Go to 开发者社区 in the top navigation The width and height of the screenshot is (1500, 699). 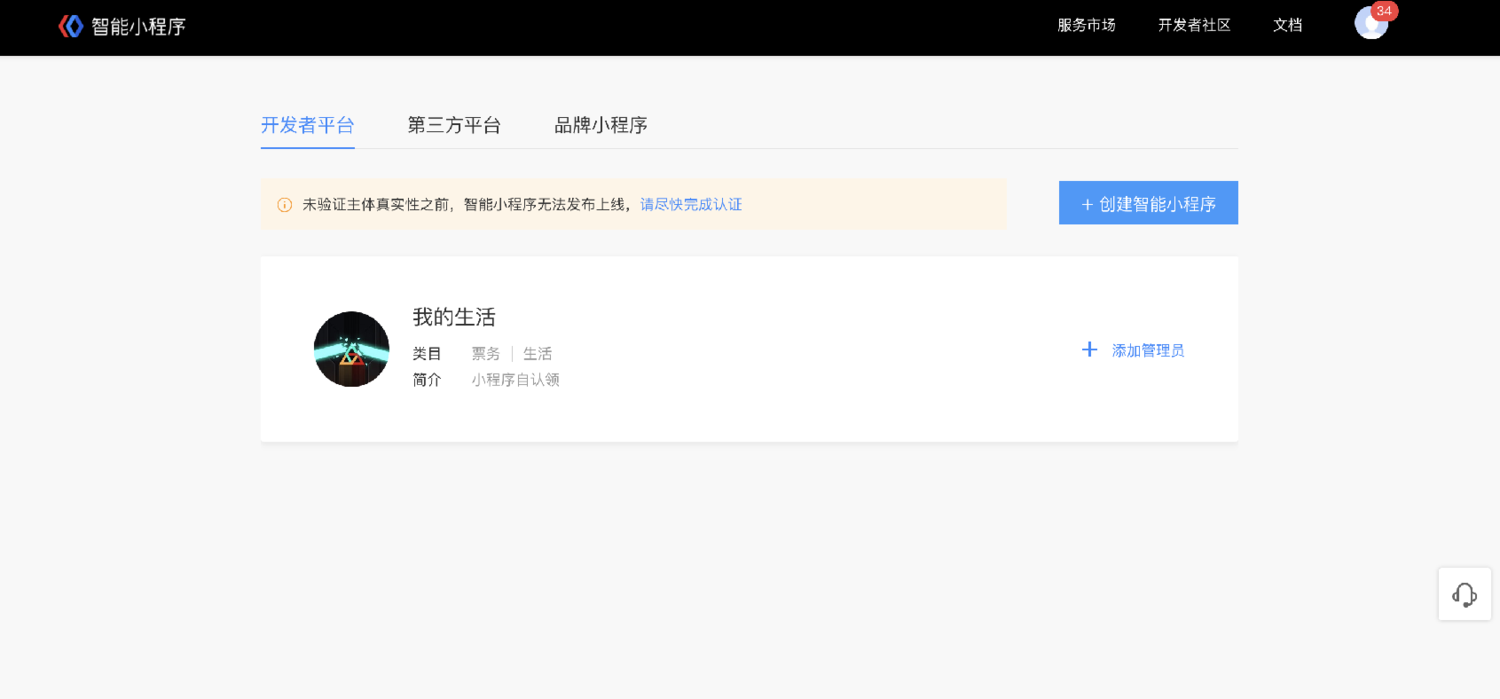click(x=1194, y=25)
